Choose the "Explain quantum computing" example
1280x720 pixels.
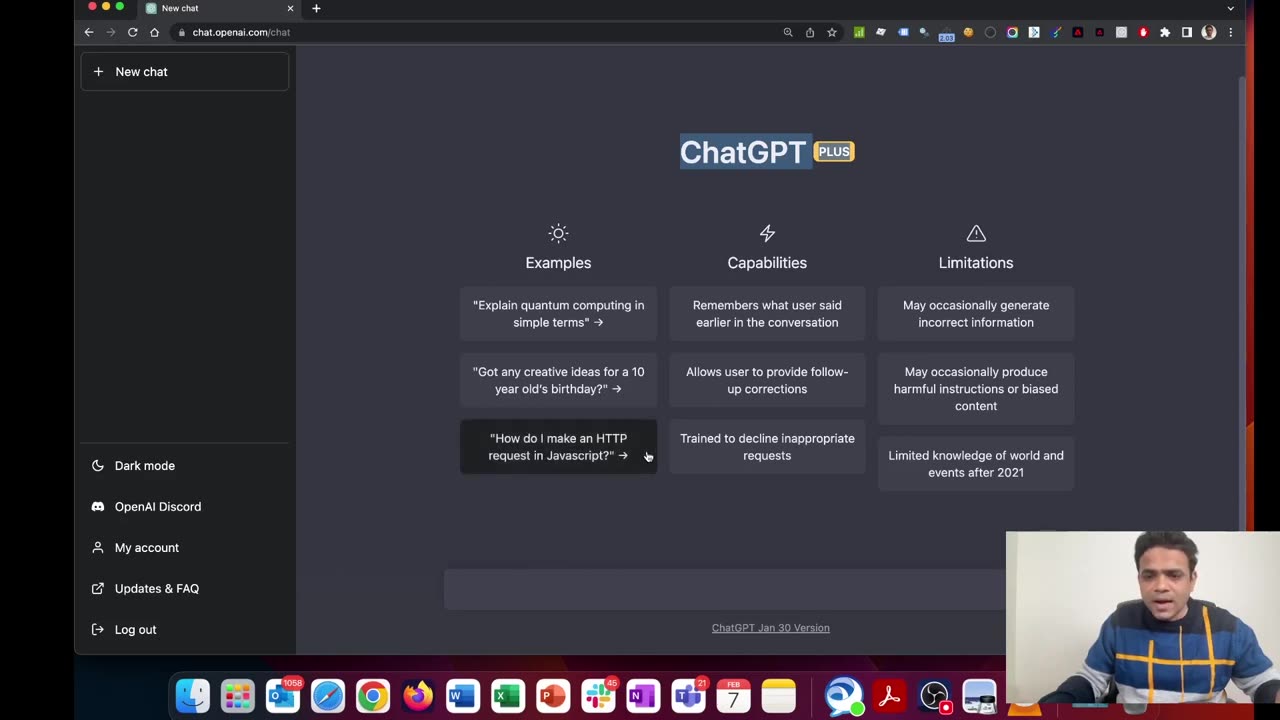(x=558, y=314)
